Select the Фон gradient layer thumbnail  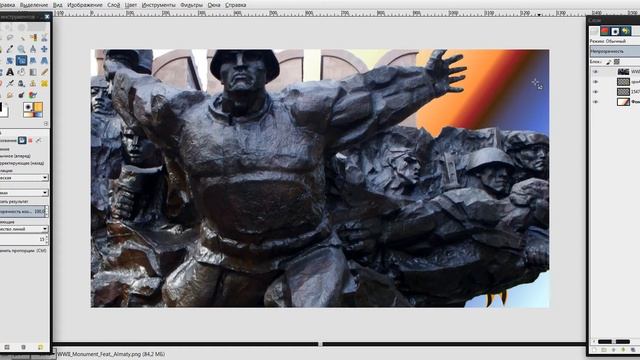(623, 102)
